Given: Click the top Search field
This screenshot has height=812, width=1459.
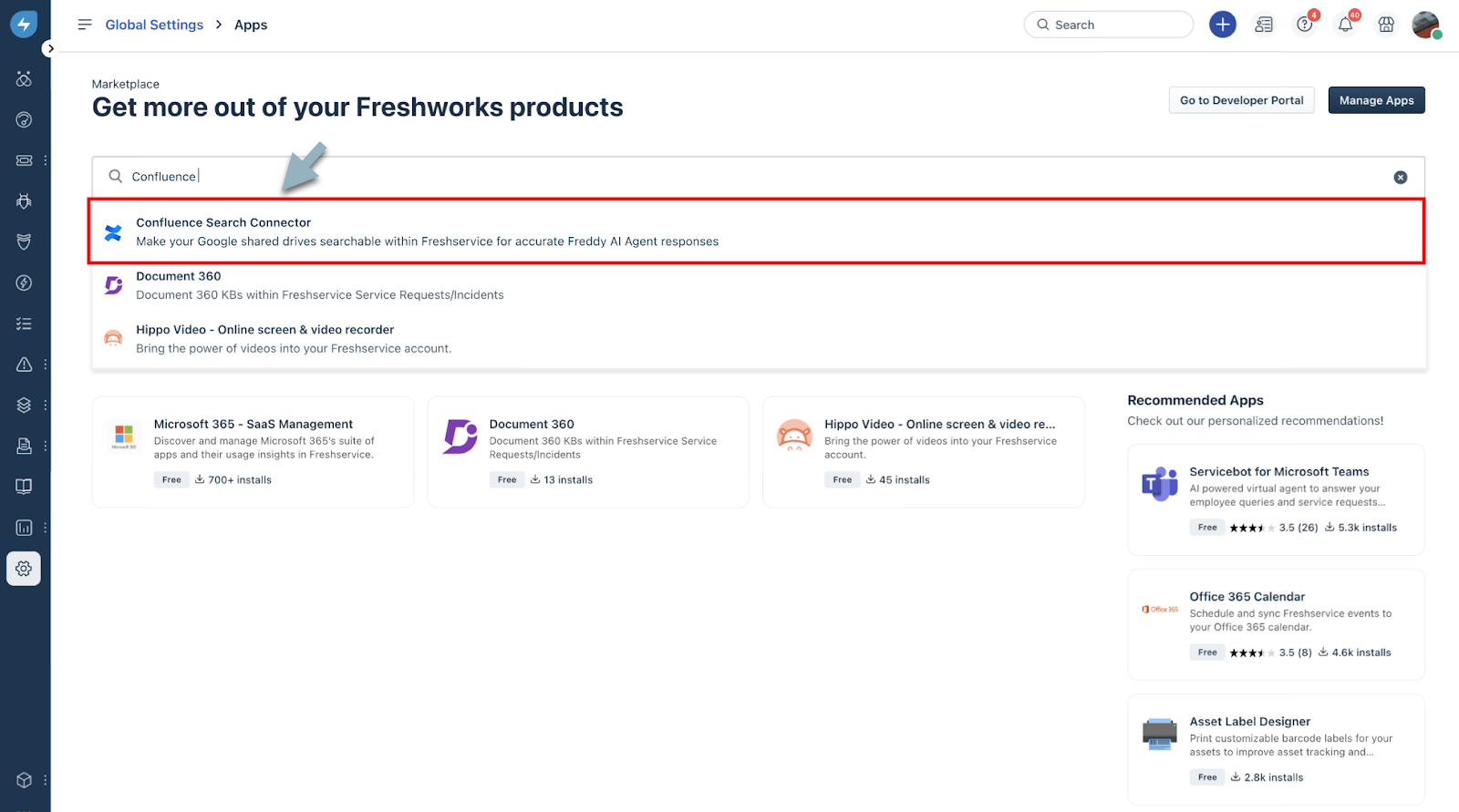Looking at the screenshot, I should [x=1108, y=25].
